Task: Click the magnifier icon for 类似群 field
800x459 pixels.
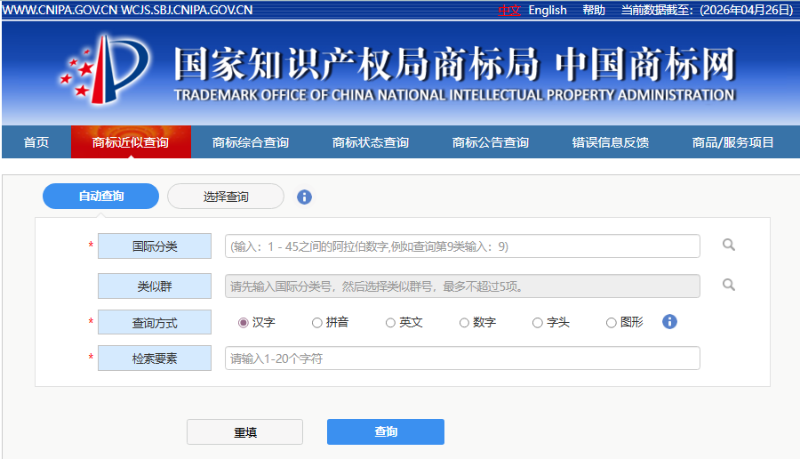Action: (729, 285)
